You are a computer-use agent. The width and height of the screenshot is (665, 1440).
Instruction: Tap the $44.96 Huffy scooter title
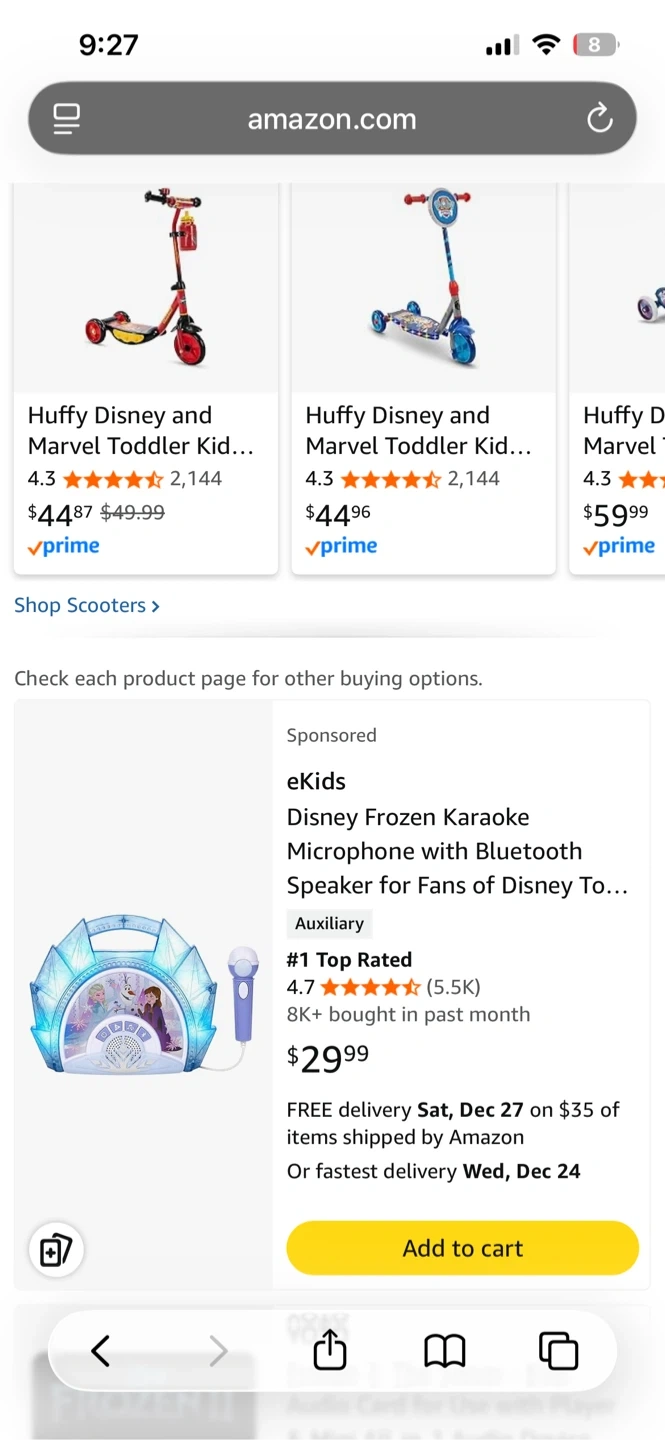(x=418, y=430)
